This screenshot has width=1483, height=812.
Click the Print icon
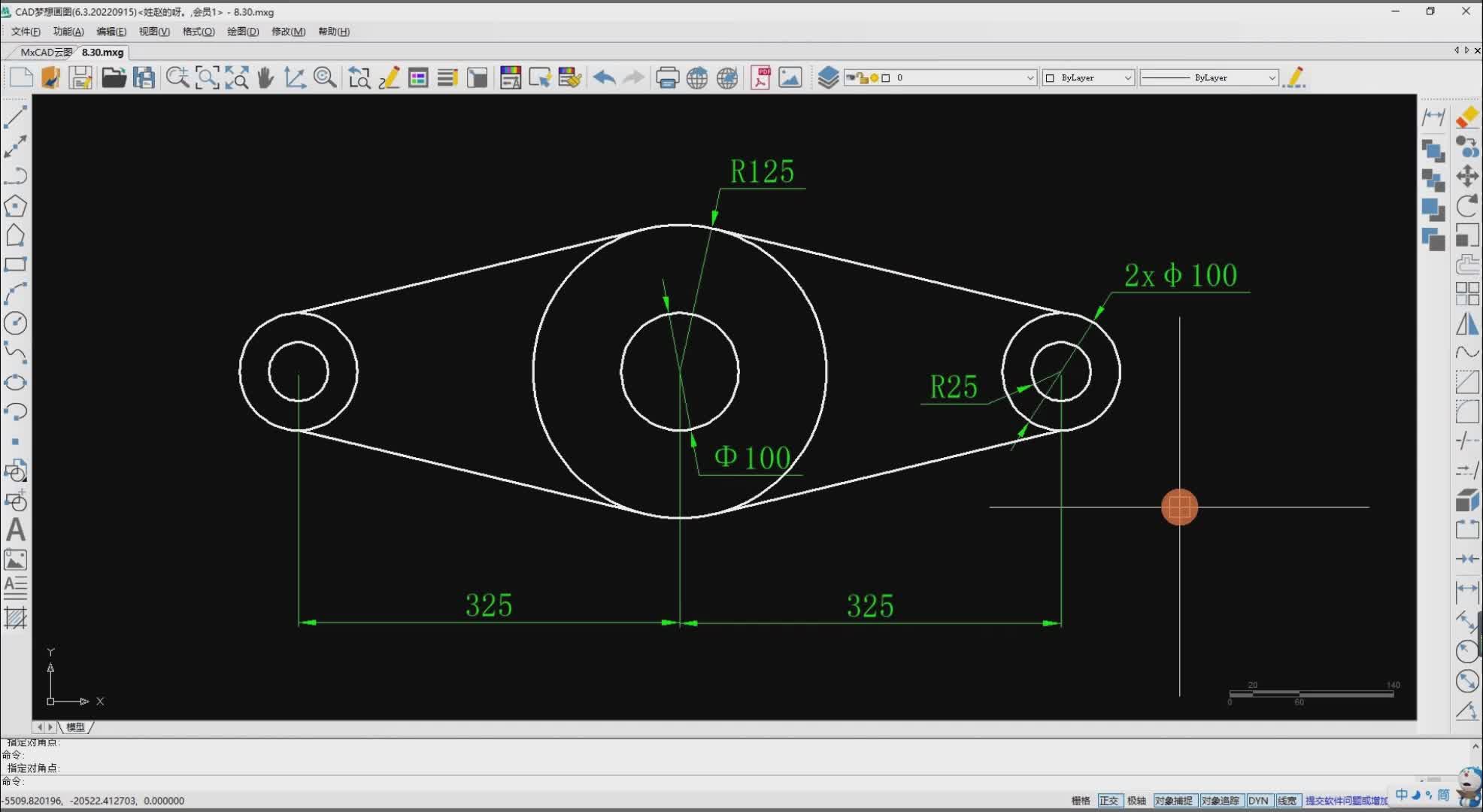coord(667,77)
